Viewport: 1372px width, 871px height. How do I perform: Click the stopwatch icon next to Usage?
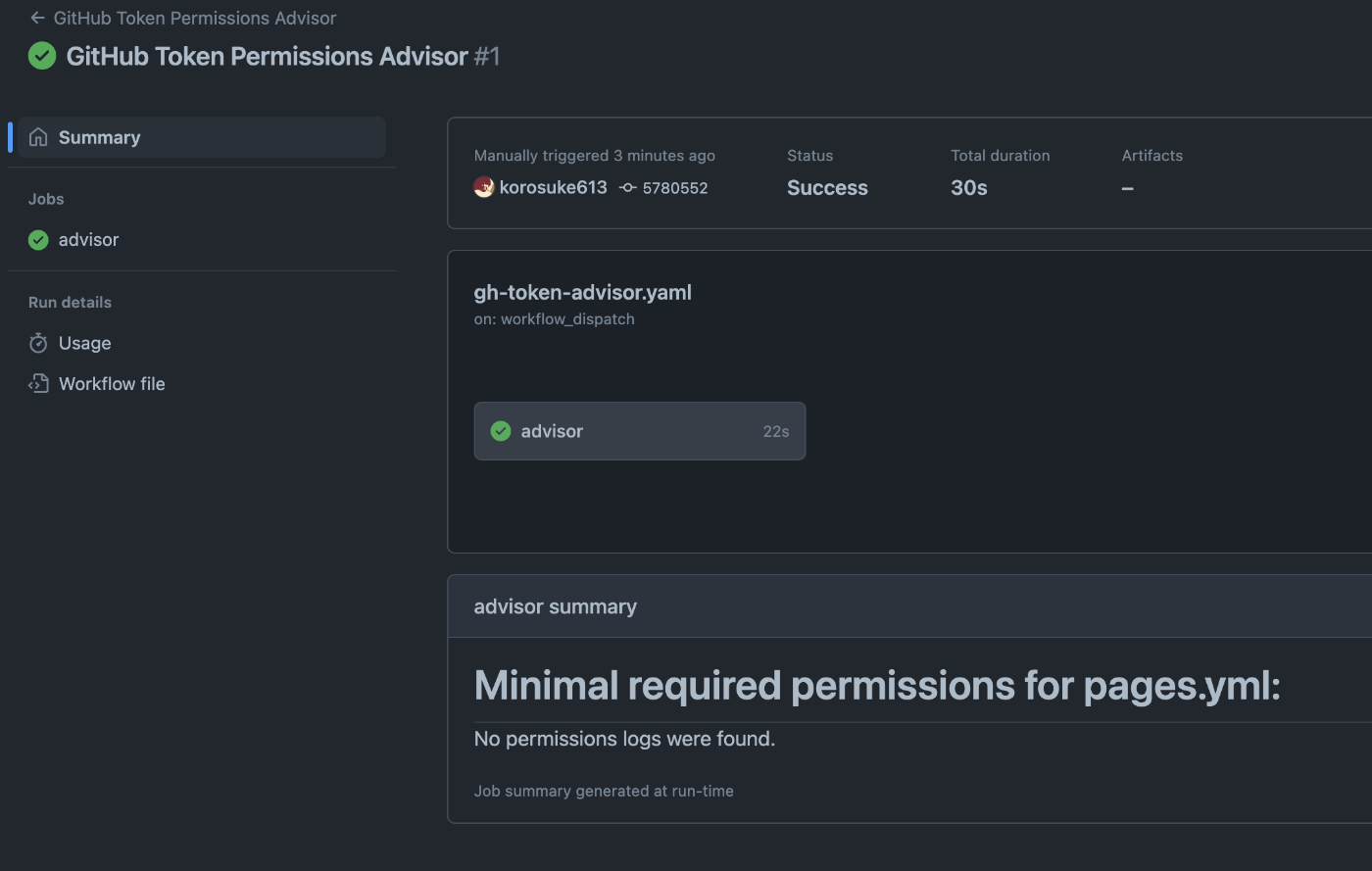pos(38,343)
